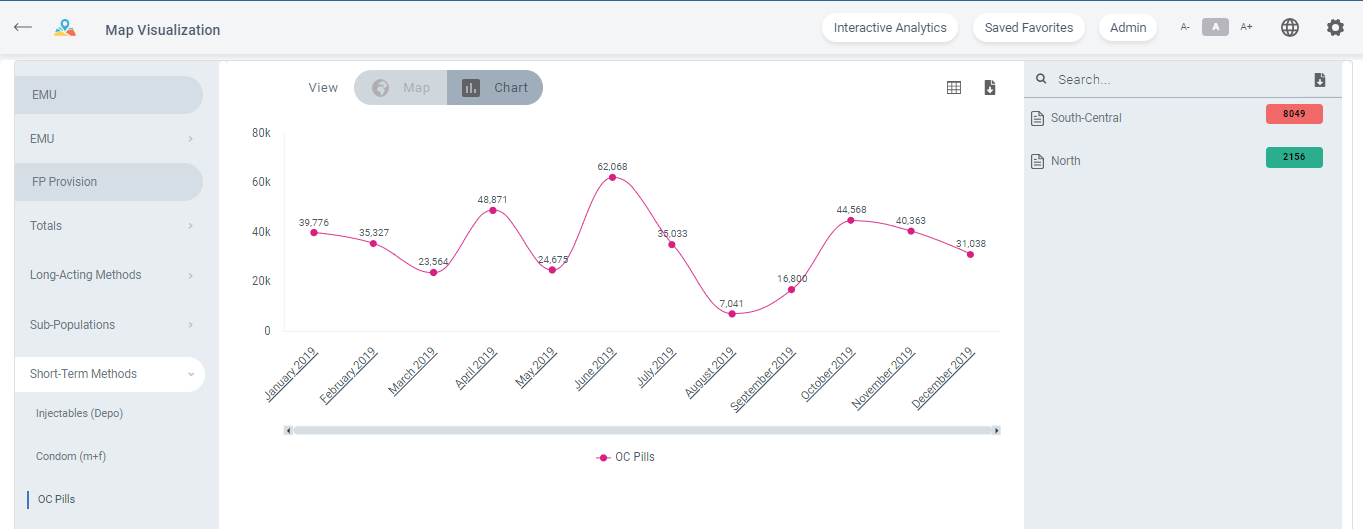Select the EMU header tab in sidebar
The height and width of the screenshot is (529, 1363).
[109, 95]
